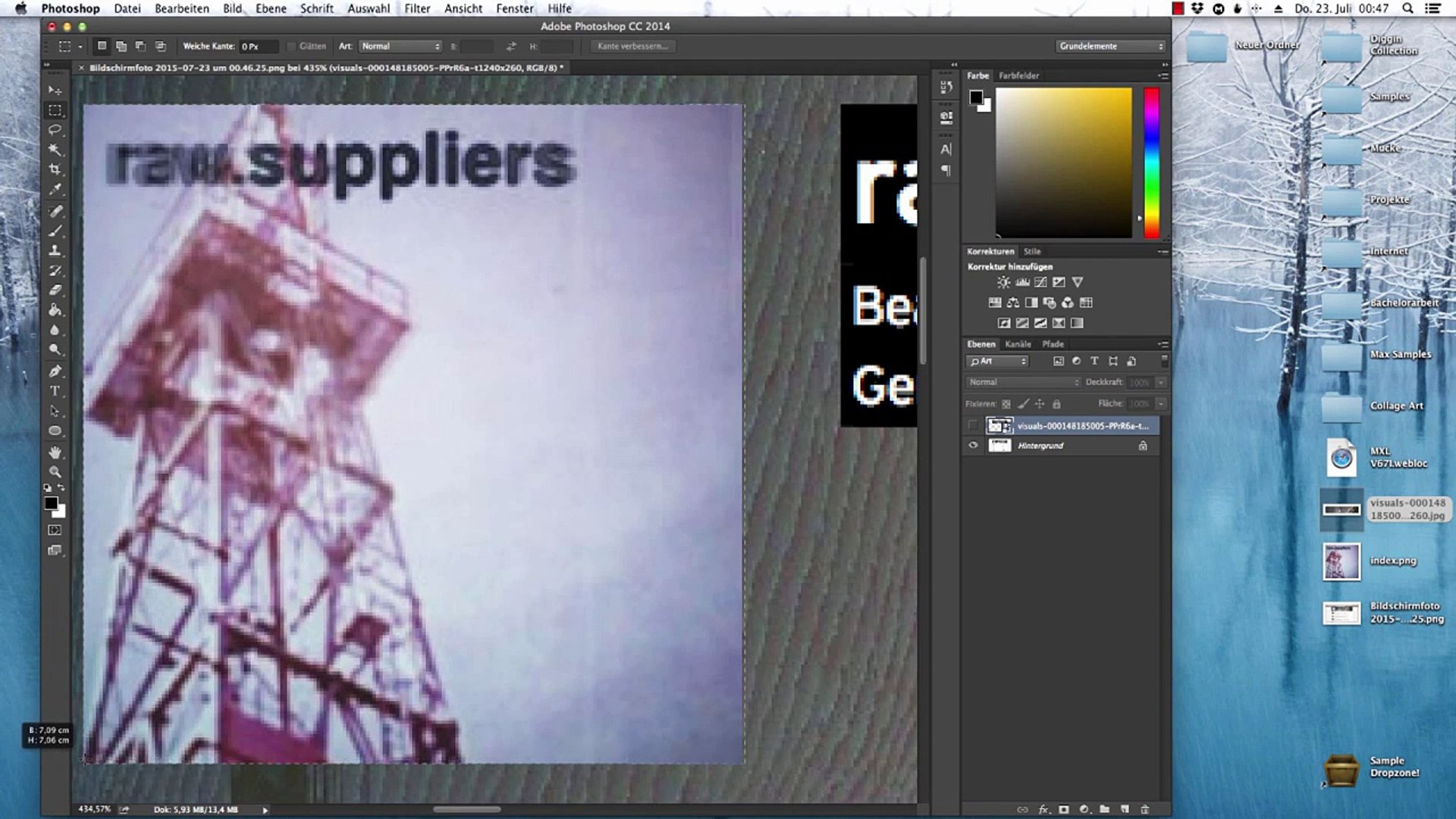Open Ebene menu in menu bar
Viewport: 1456px width, 819px height.
click(270, 8)
